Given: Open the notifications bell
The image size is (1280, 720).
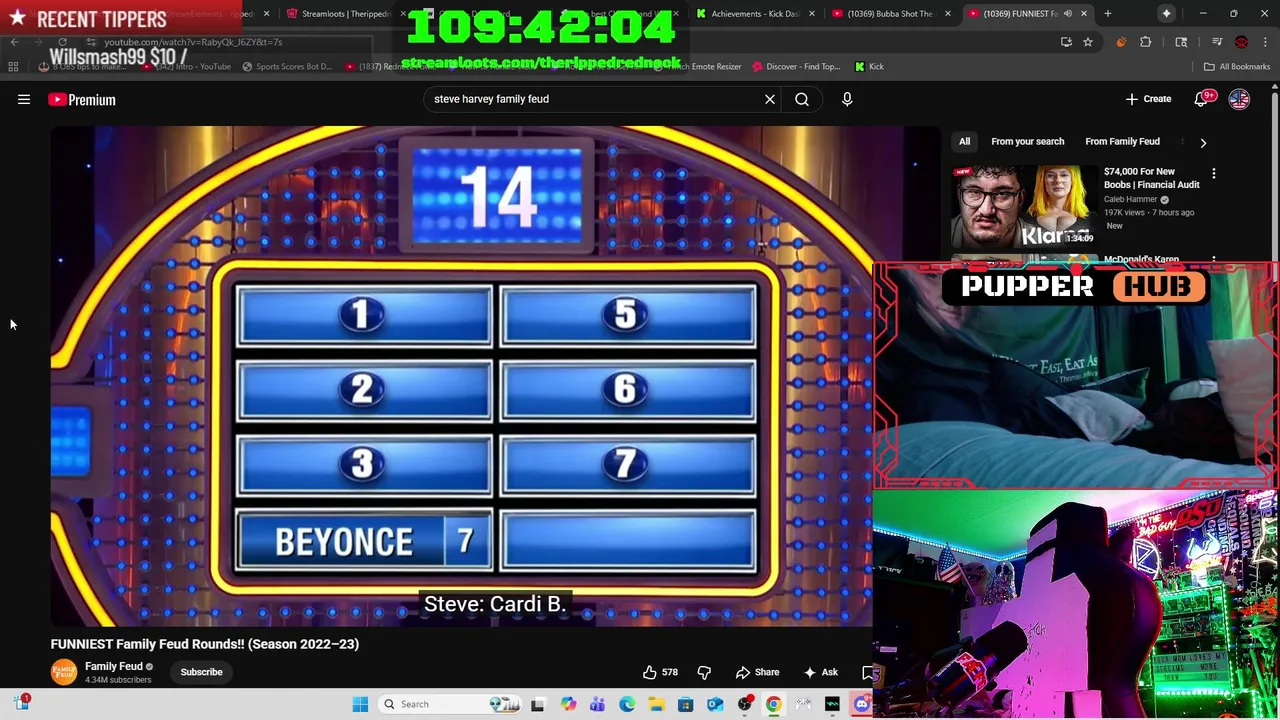Looking at the screenshot, I should point(1203,99).
